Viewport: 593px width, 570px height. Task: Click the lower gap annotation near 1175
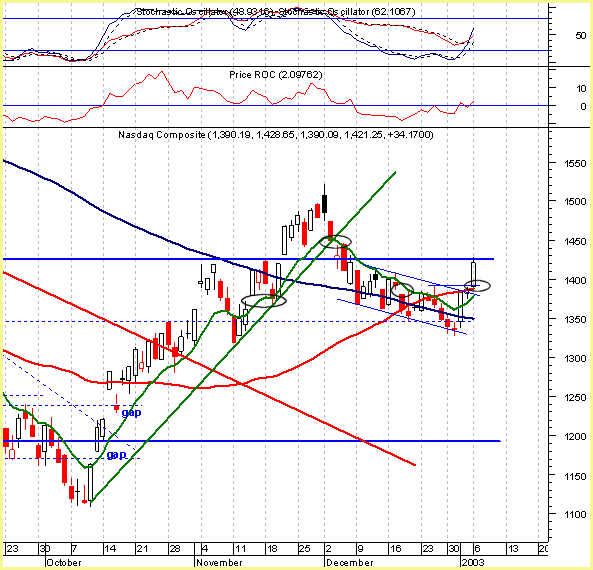(x=116, y=455)
